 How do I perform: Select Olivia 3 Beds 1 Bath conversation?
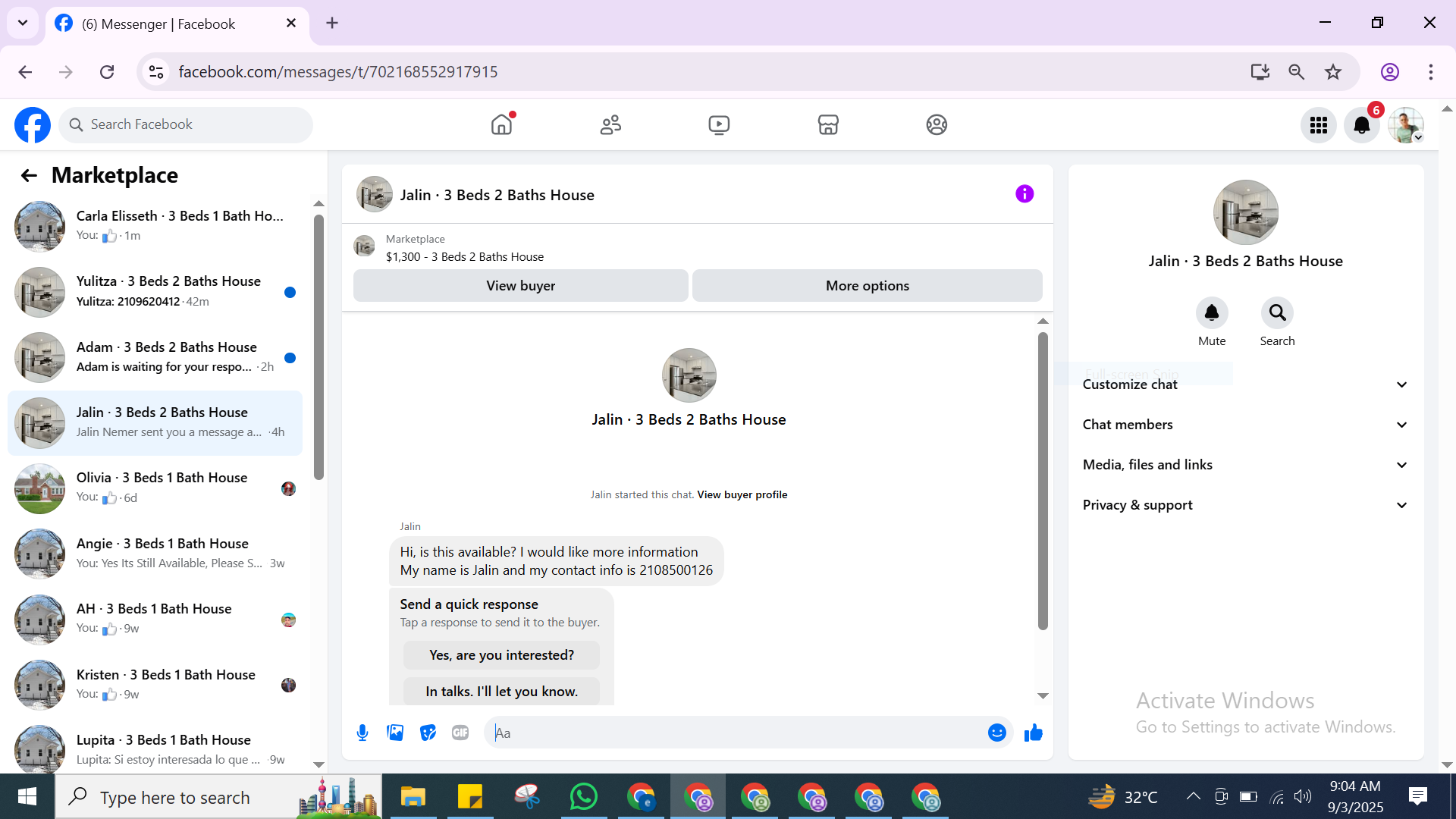155,488
